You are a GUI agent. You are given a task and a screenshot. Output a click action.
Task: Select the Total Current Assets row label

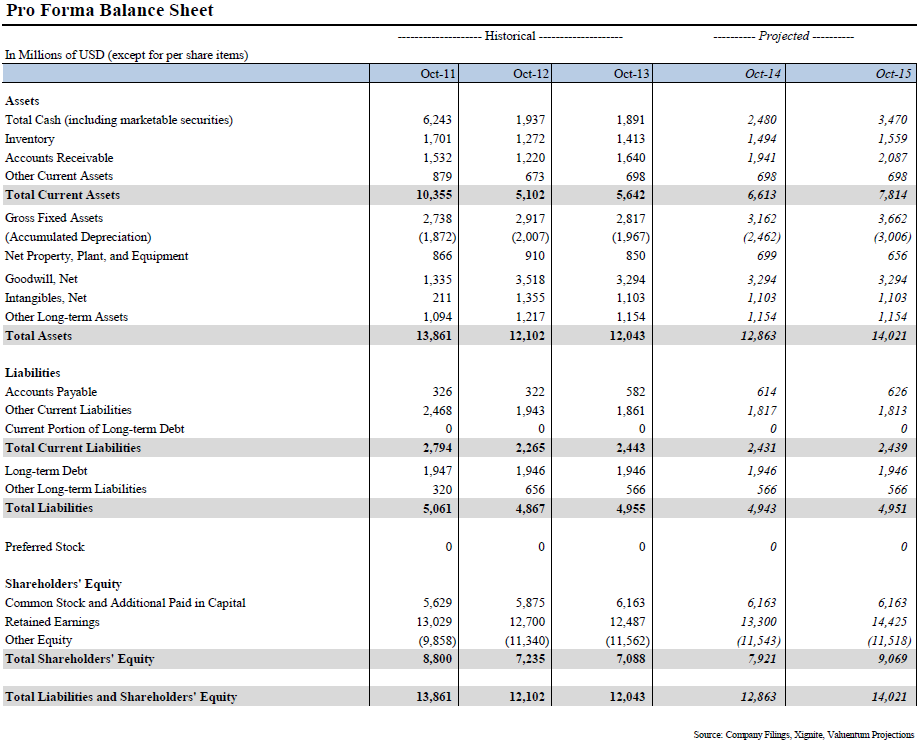pos(63,195)
